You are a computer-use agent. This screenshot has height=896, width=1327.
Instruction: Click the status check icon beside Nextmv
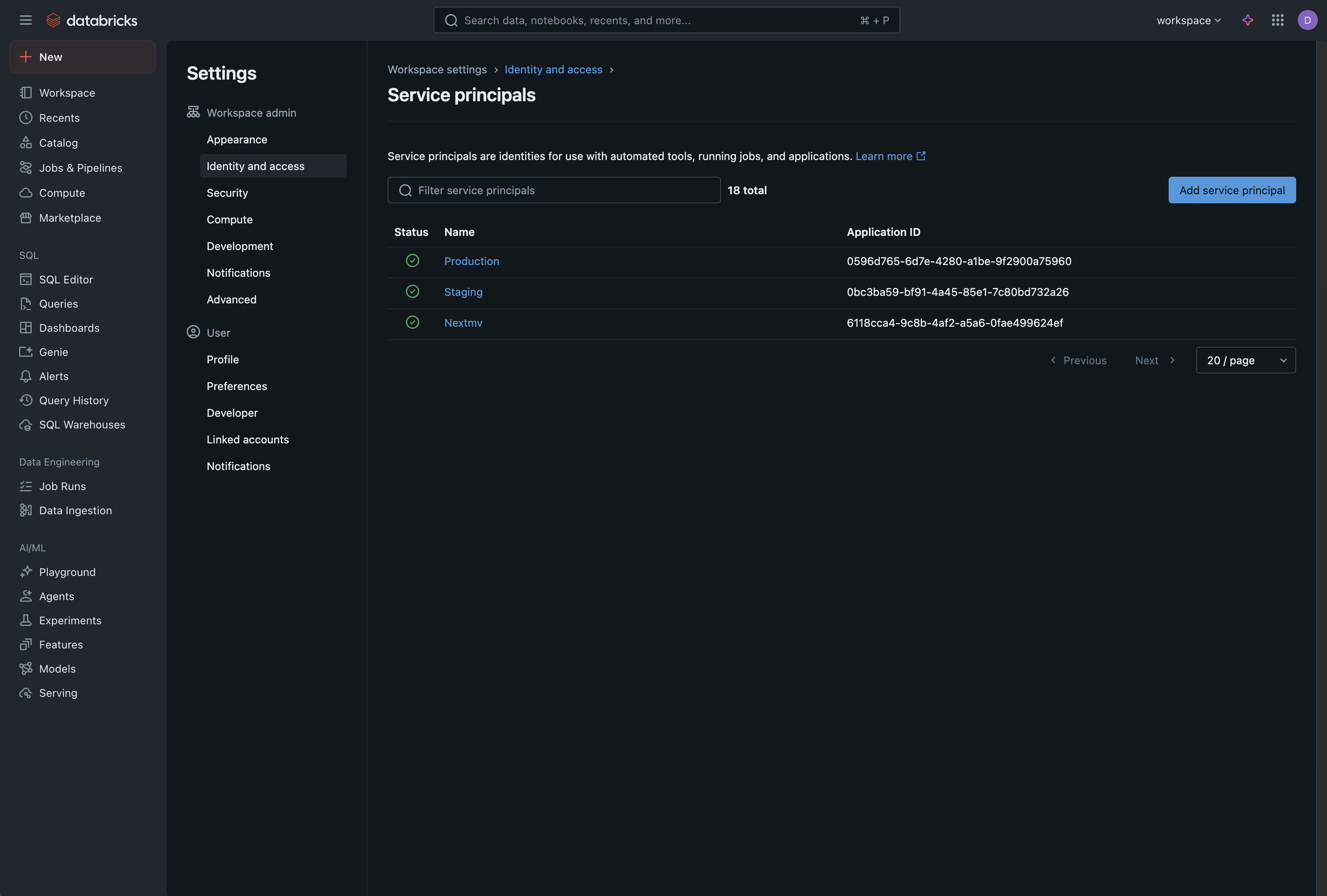(413, 322)
